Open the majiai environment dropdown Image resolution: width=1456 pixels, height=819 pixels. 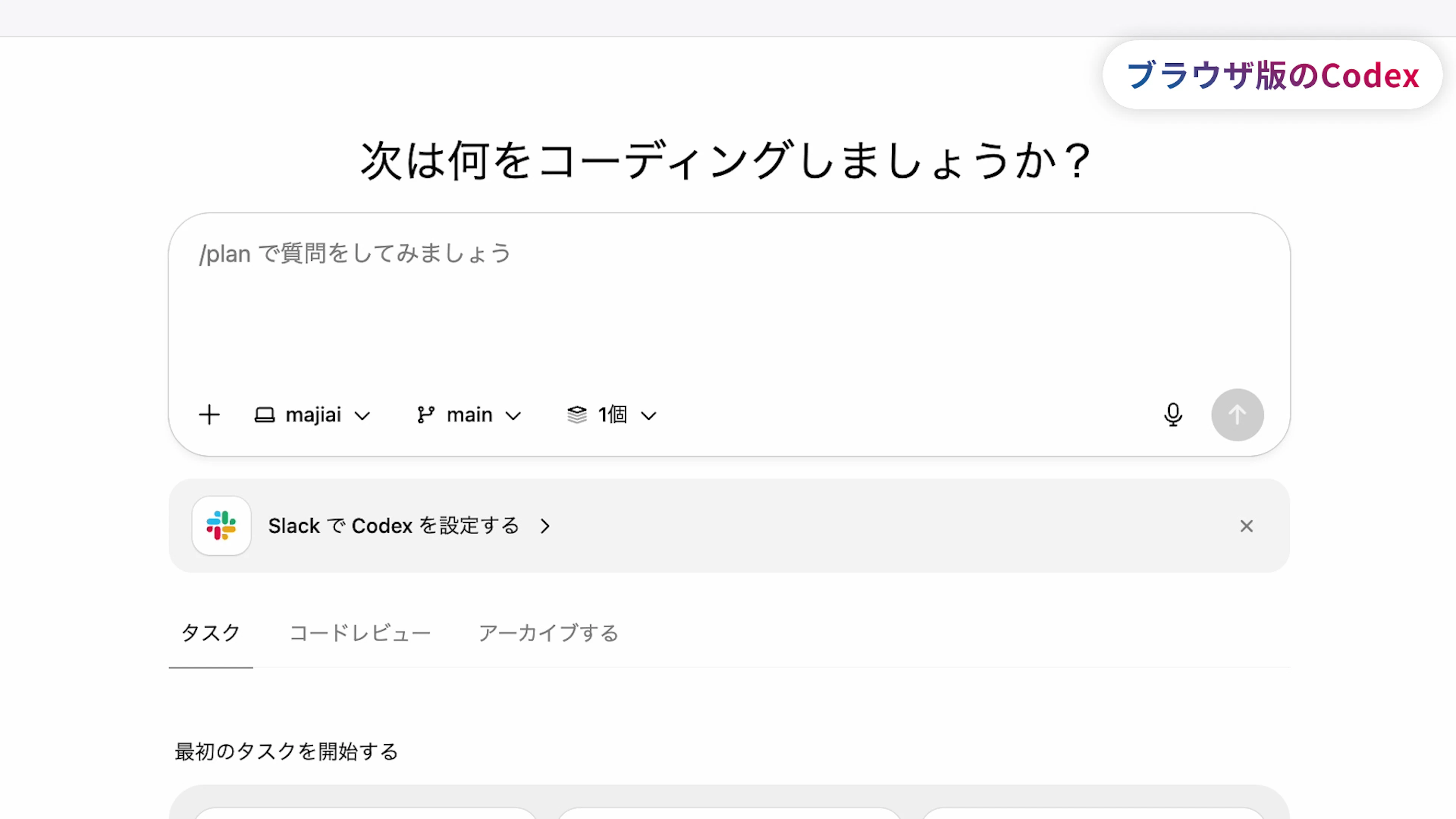coord(326,415)
